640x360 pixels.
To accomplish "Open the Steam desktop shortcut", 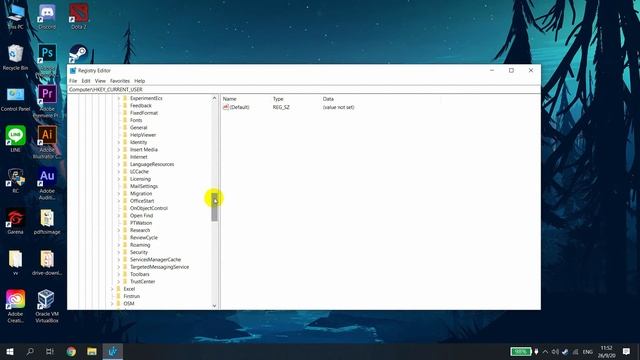I will pyautogui.click(x=78, y=53).
